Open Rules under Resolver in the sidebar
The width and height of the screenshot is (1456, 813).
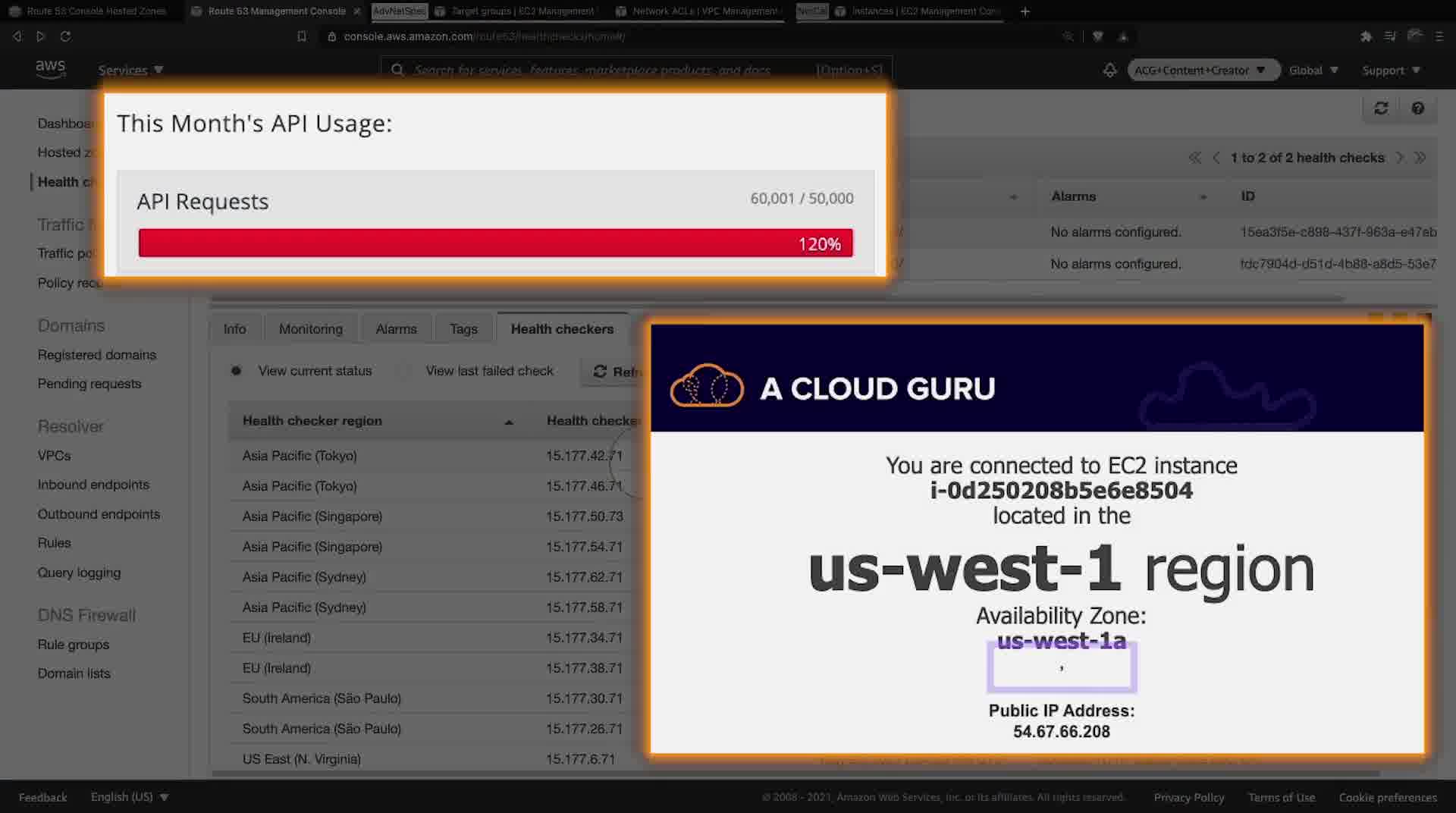click(x=54, y=543)
